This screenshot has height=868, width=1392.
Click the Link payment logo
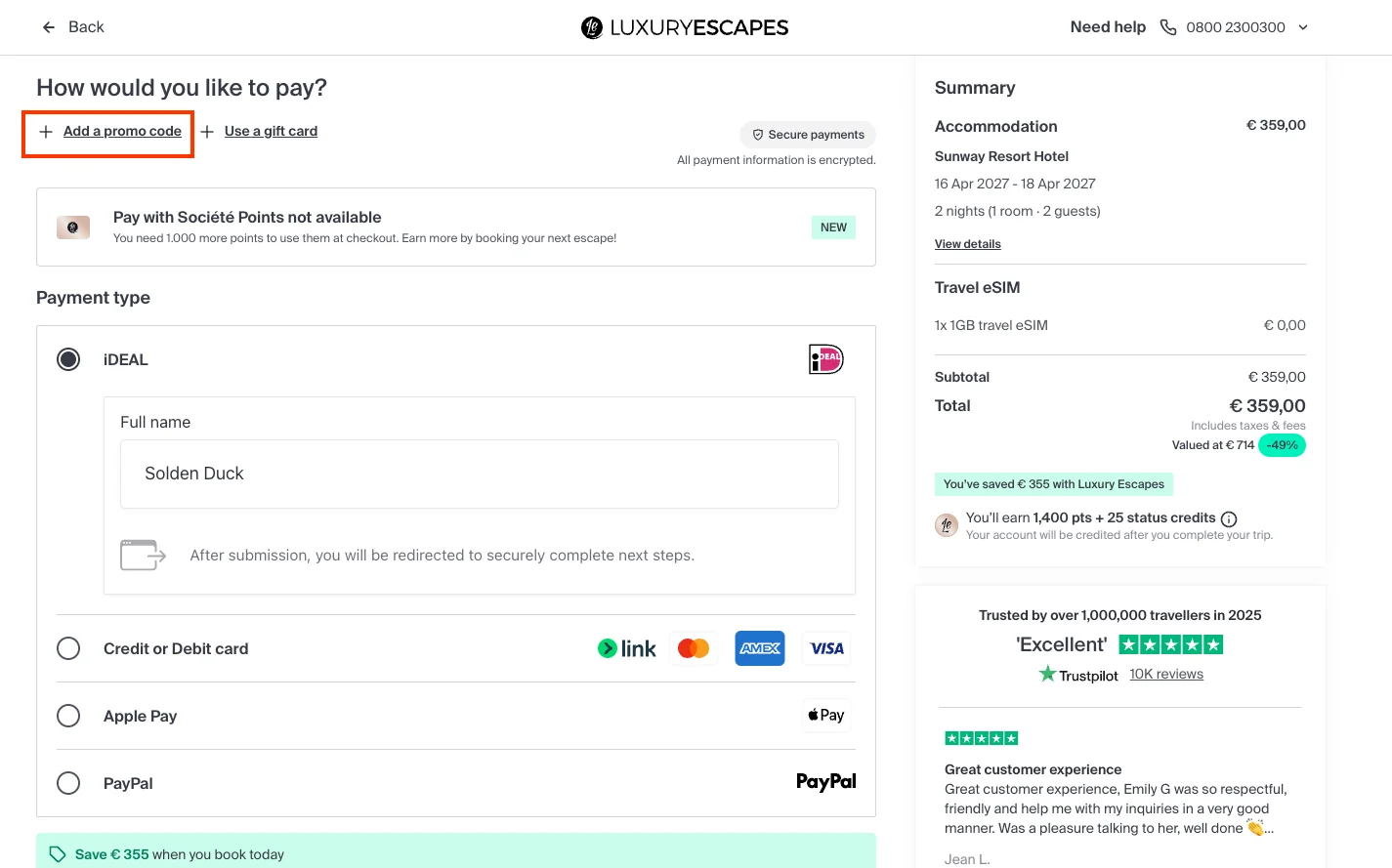[x=627, y=648]
